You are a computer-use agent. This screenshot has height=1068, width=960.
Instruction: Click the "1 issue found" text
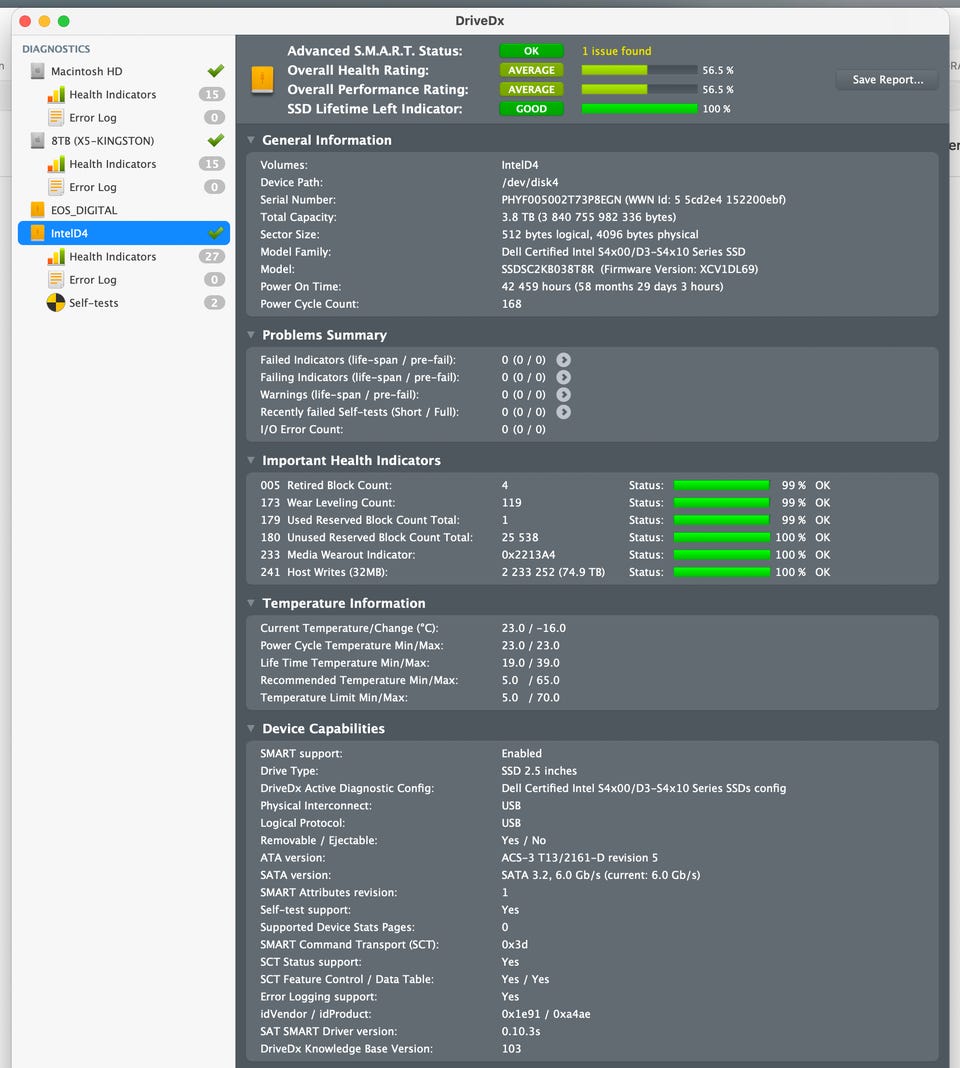pyautogui.click(x=617, y=51)
